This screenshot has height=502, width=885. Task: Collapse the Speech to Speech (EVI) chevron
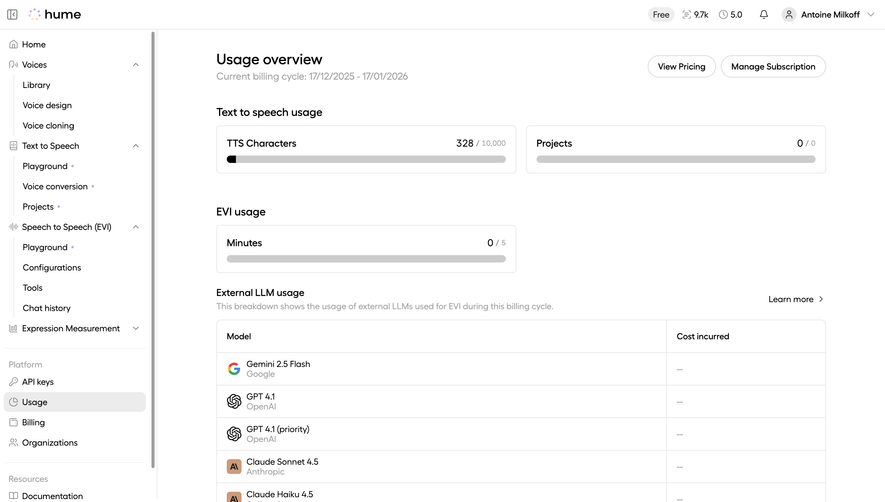135,227
